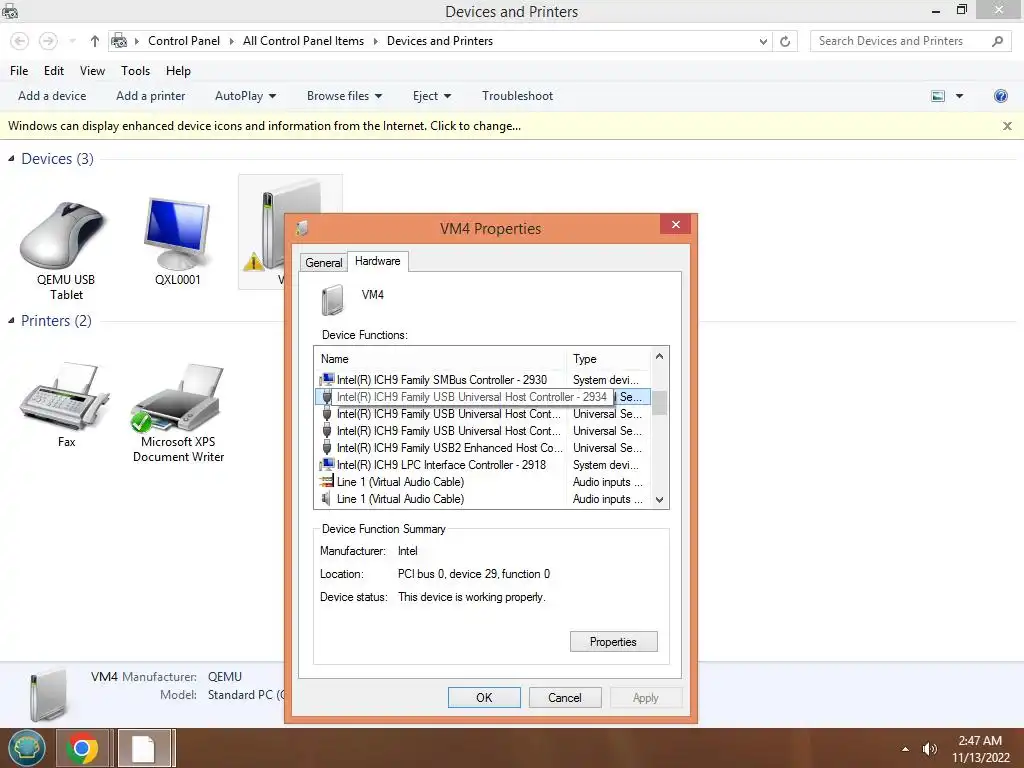
Task: Click Add a printer
Action: click(x=150, y=96)
